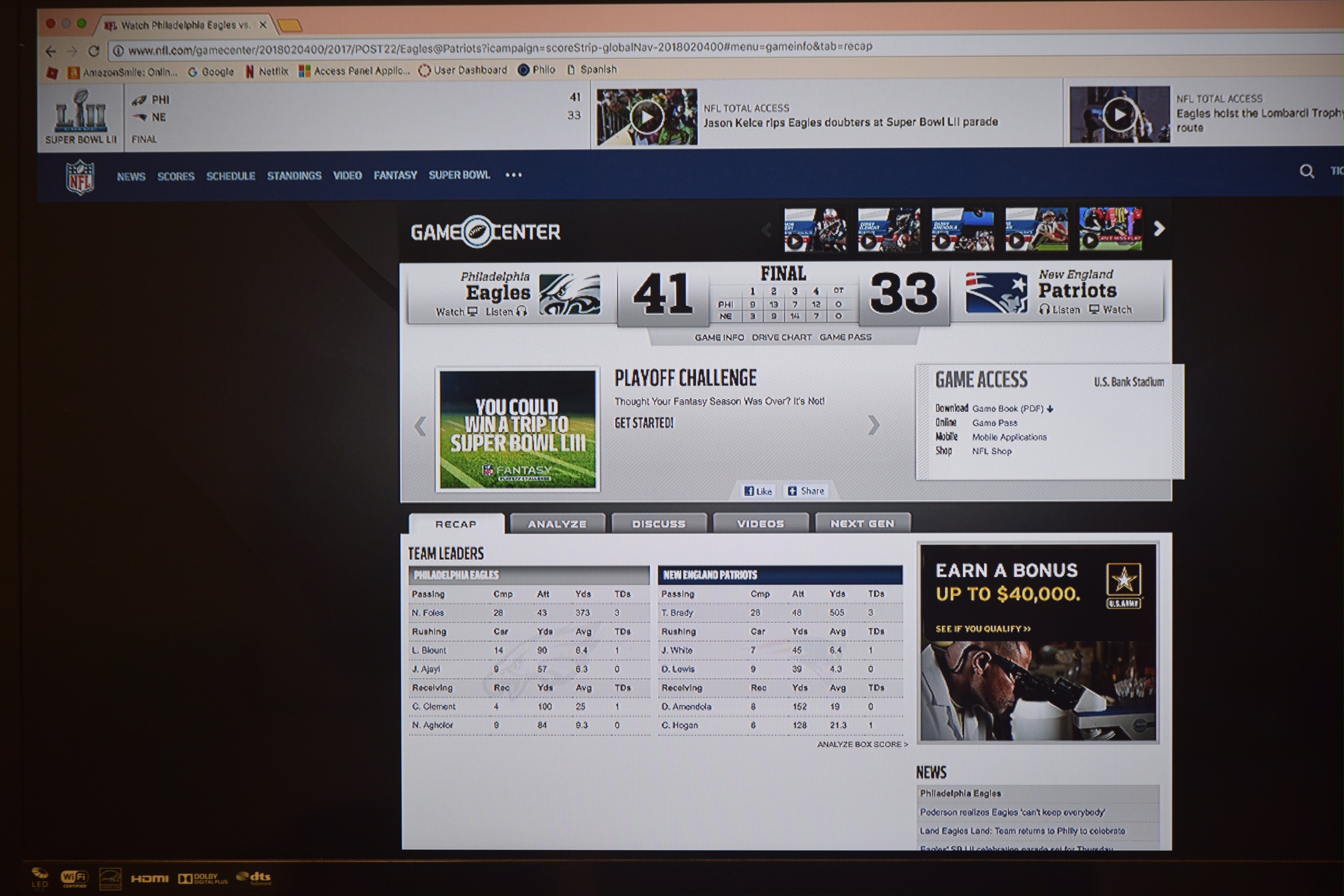
Task: Open the NEWS menu item
Action: (131, 177)
